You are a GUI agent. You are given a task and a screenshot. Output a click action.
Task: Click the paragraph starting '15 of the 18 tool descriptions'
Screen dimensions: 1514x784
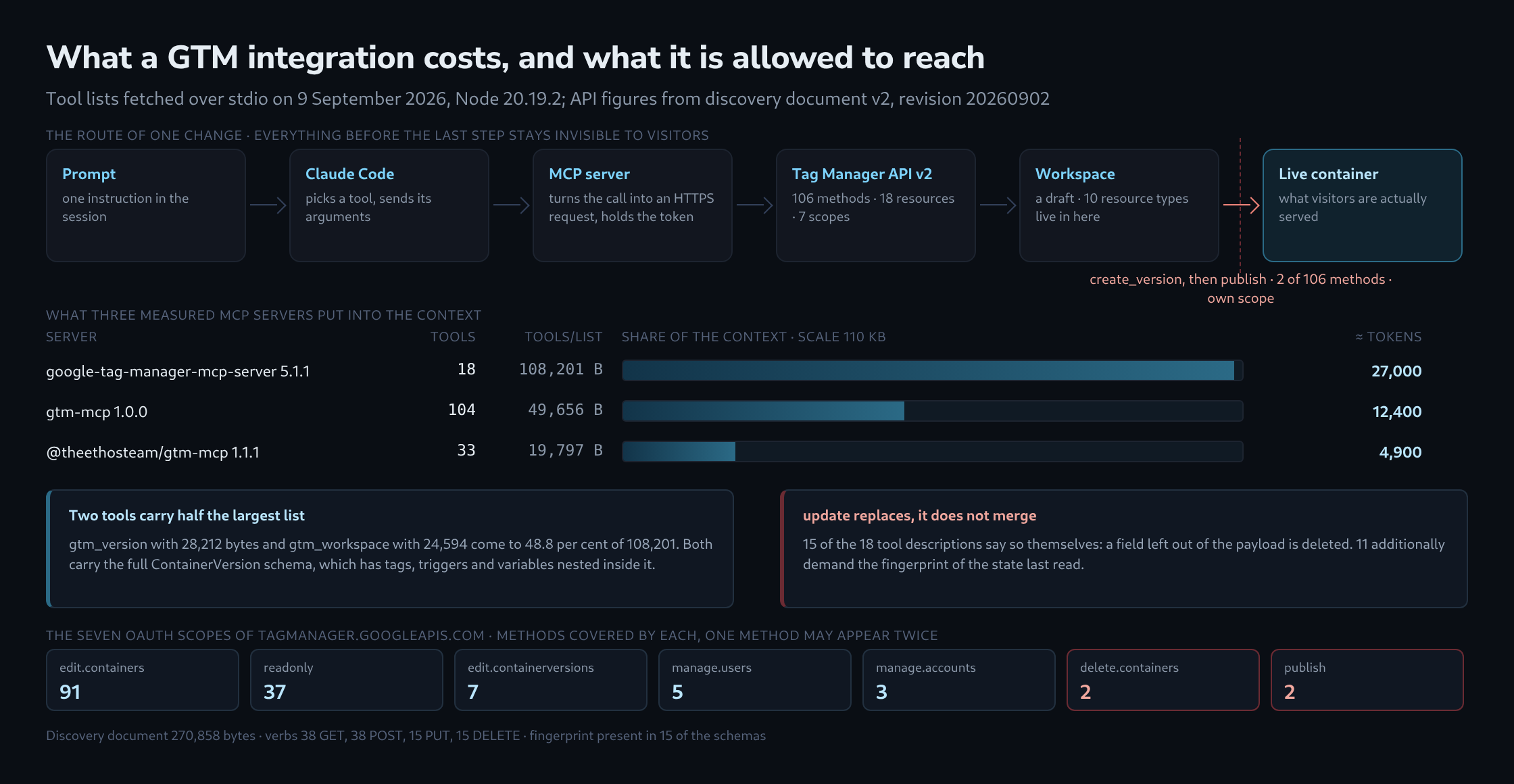coord(1124,554)
